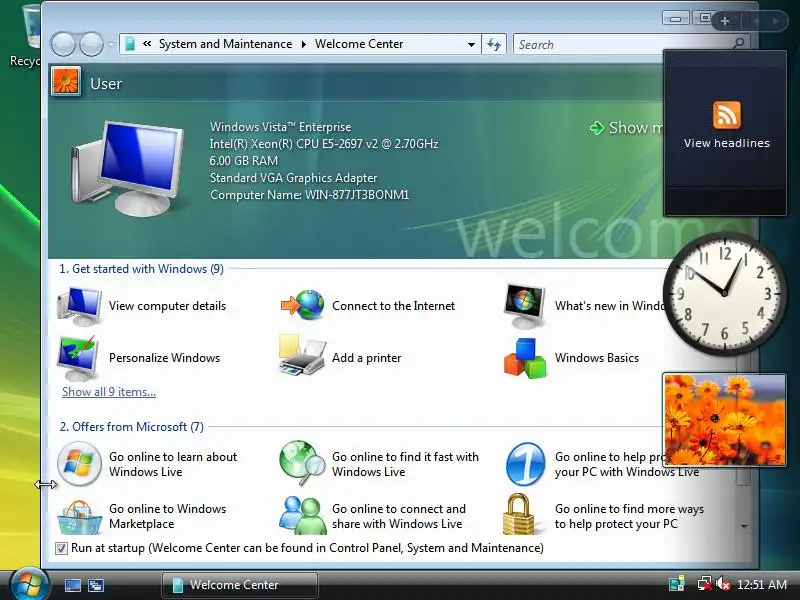Image resolution: width=800 pixels, height=600 pixels.
Task: Click Show Desktop quick launch icon
Action: tap(72, 585)
